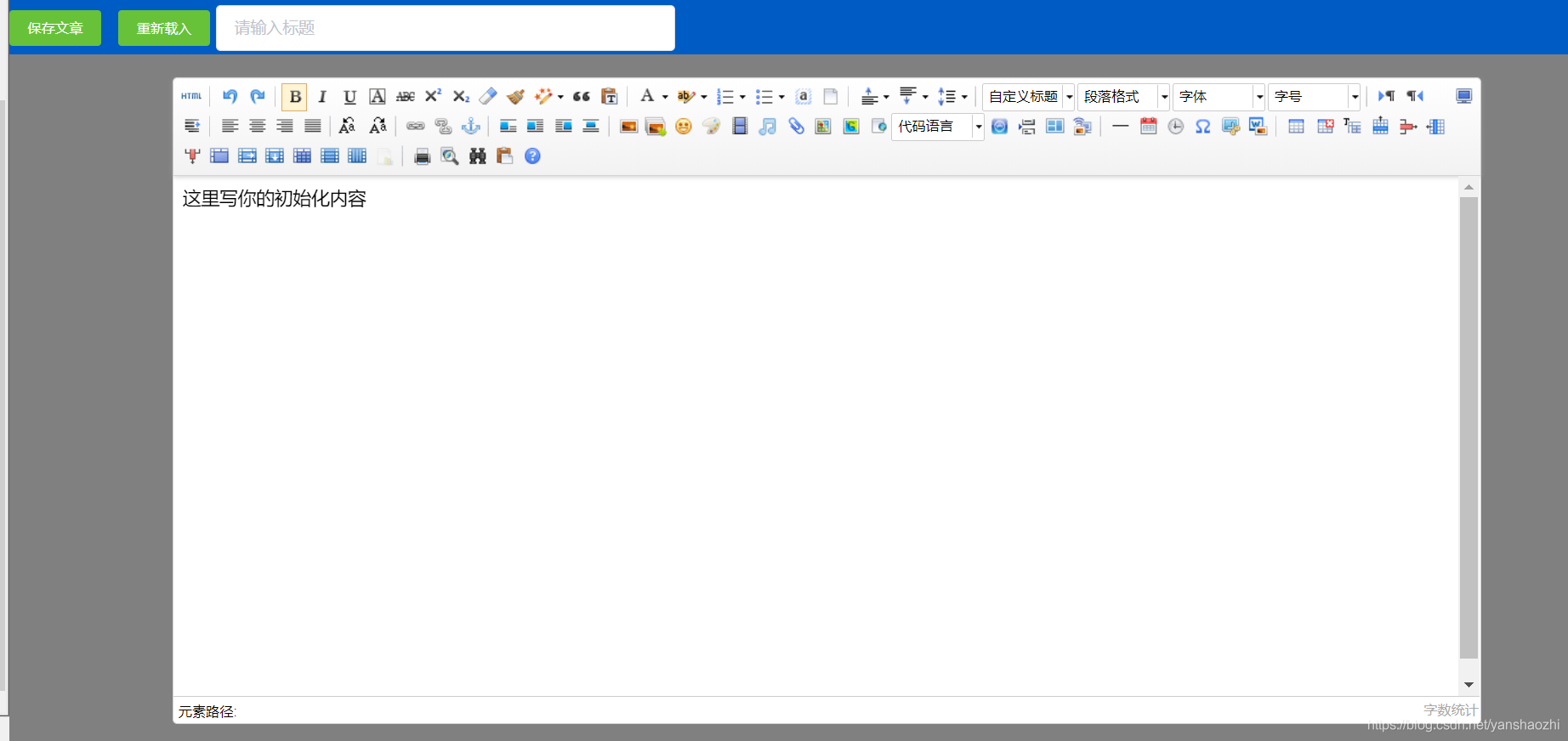Image resolution: width=1568 pixels, height=741 pixels.
Task: Open the font color dropdown arrow
Action: pos(665,97)
